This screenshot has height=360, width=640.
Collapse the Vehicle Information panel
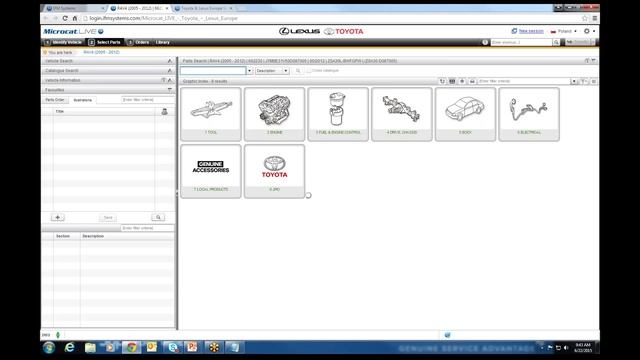coord(170,80)
